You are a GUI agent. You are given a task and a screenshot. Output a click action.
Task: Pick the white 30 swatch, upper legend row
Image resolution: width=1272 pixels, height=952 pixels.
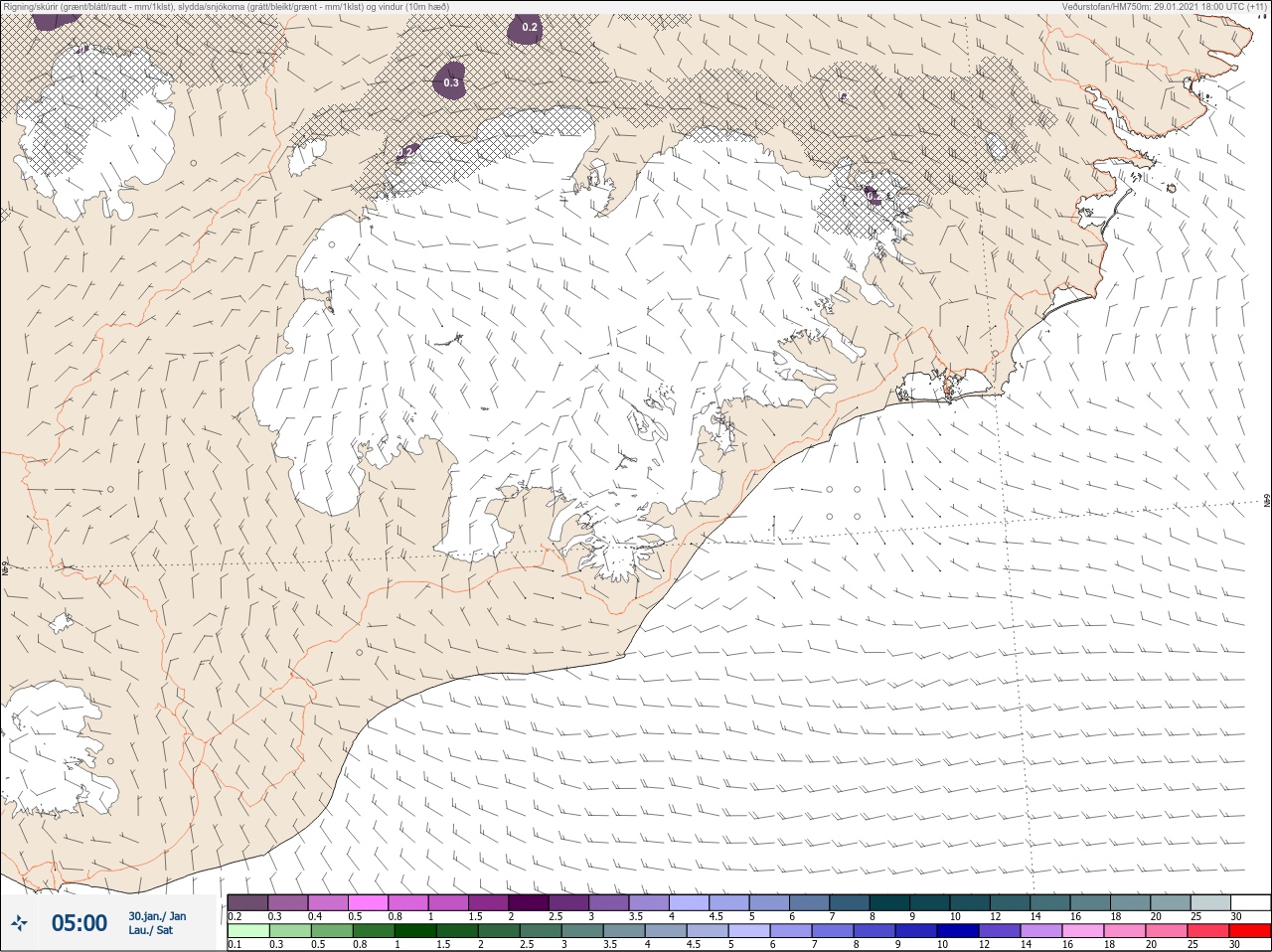[x=1250, y=902]
